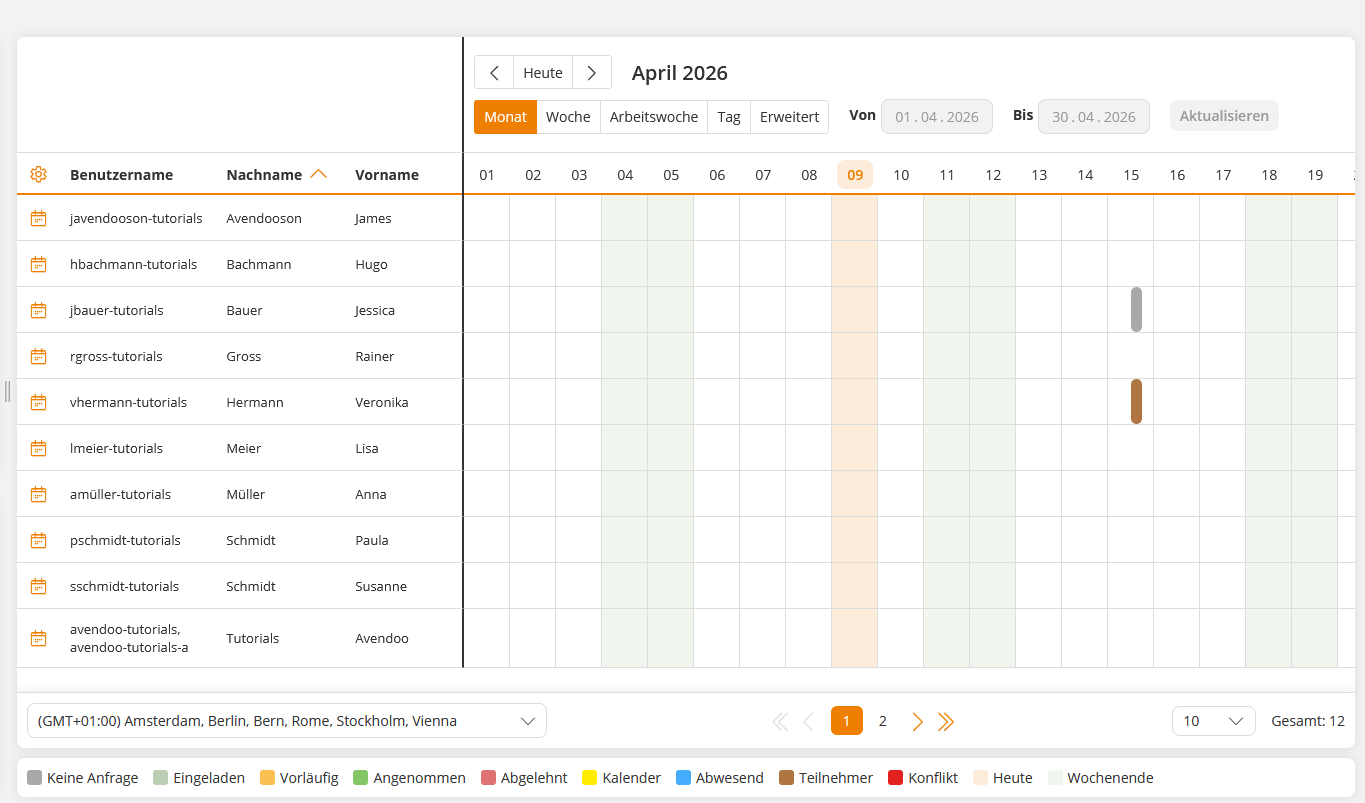The width and height of the screenshot is (1365, 803).
Task: Advance to next month with right arrow
Action: (592, 73)
